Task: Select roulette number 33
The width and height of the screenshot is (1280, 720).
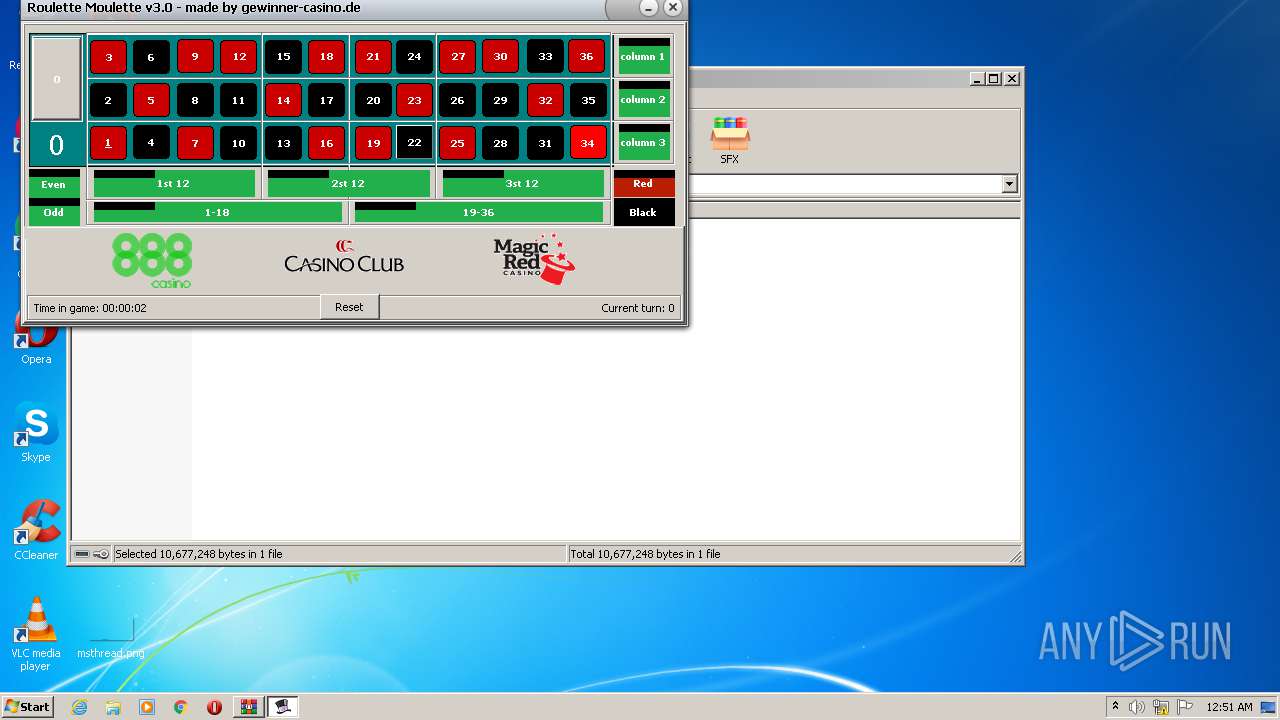Action: pos(545,57)
